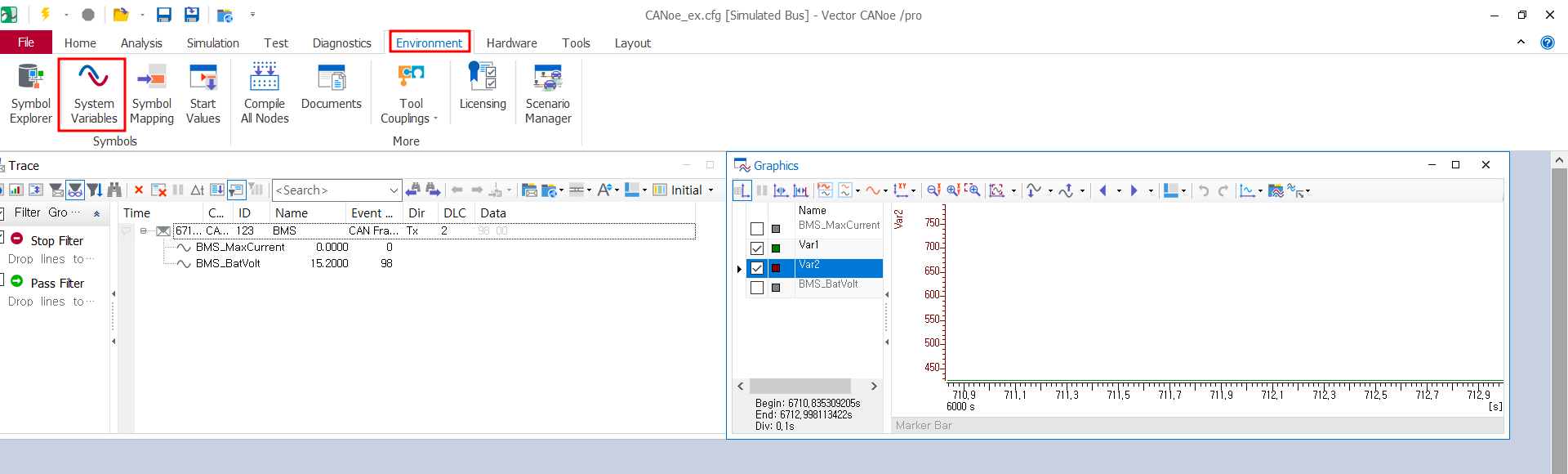Open System Variables configuration

point(93,95)
